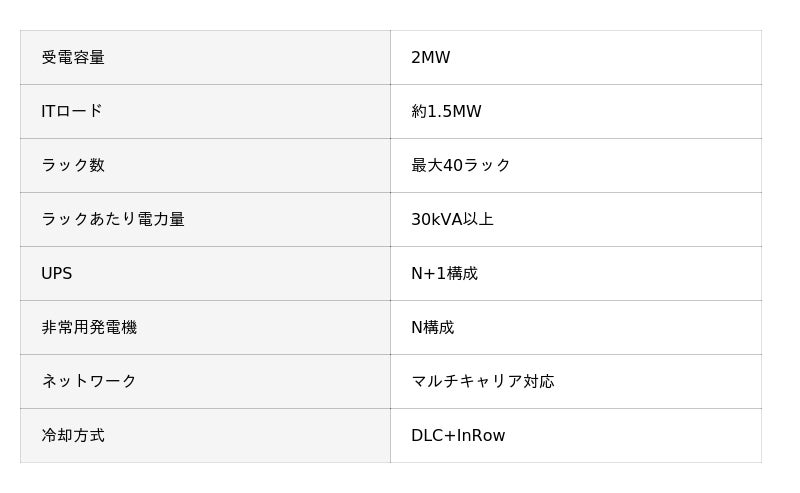The height and width of the screenshot is (493, 800).
Task: Click the 冷却方式 label cell
Action: pyautogui.click(x=73, y=436)
